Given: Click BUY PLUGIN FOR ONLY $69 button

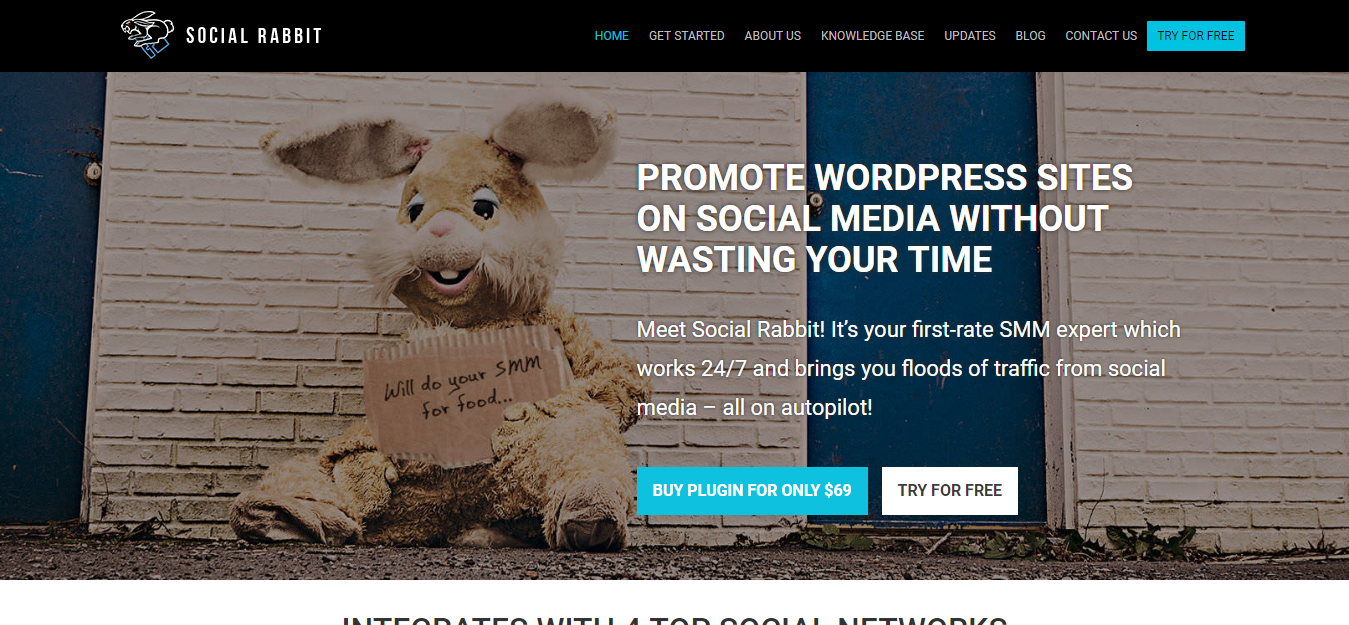Looking at the screenshot, I should pos(752,491).
